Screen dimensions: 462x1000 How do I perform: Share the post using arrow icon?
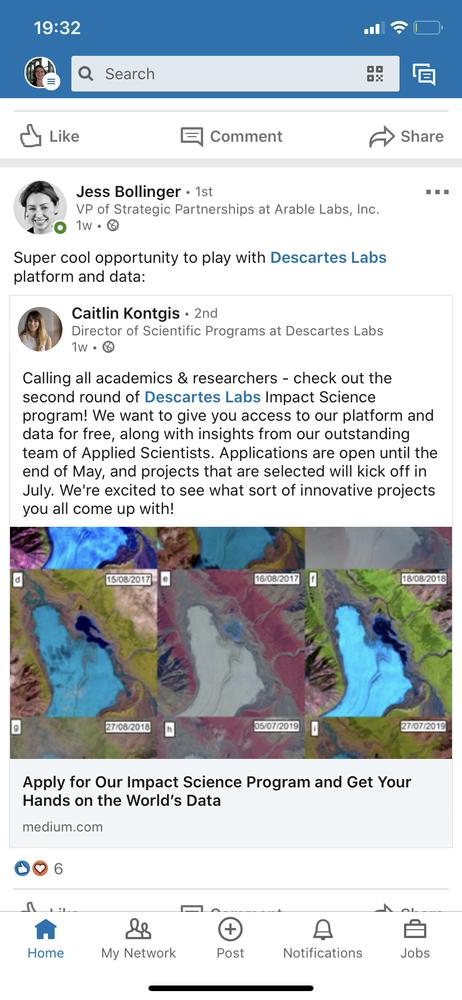[x=406, y=136]
